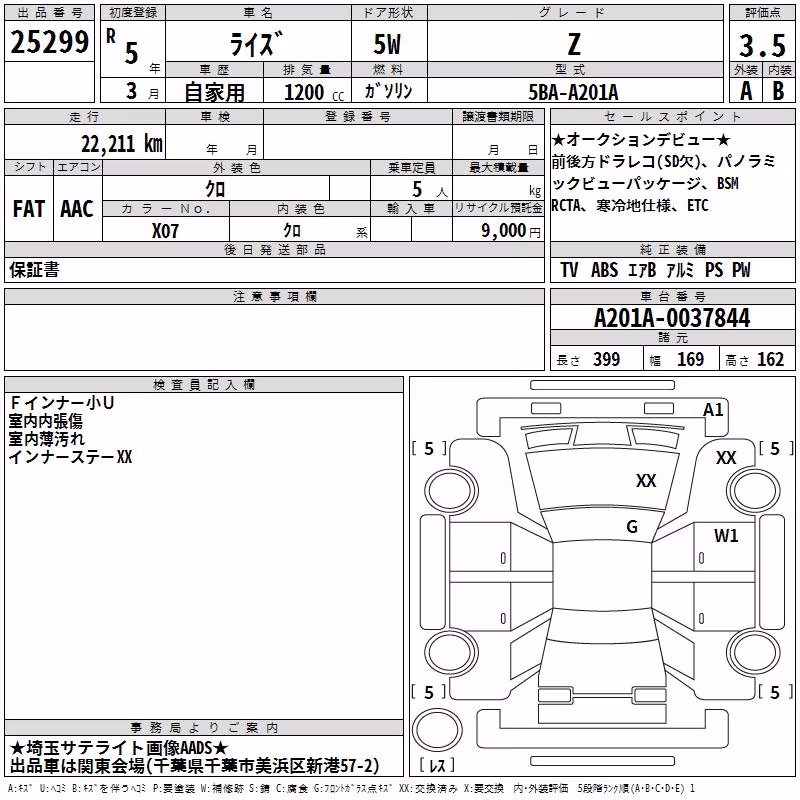Screen dimensions: 800x800
Task: Click the [レス] spare tire label
Action: 437,765
